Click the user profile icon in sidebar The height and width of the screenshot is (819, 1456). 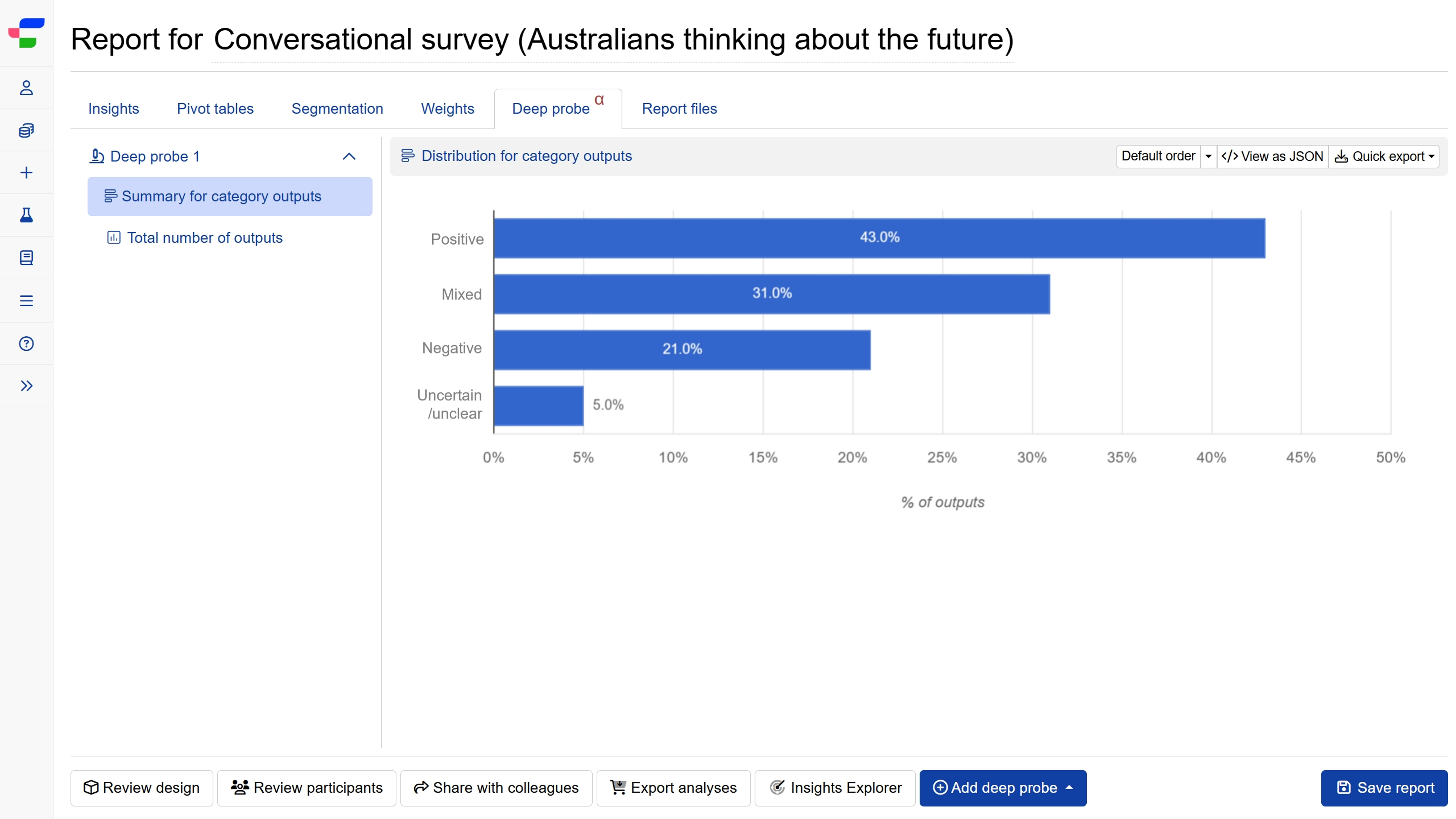pyautogui.click(x=26, y=88)
